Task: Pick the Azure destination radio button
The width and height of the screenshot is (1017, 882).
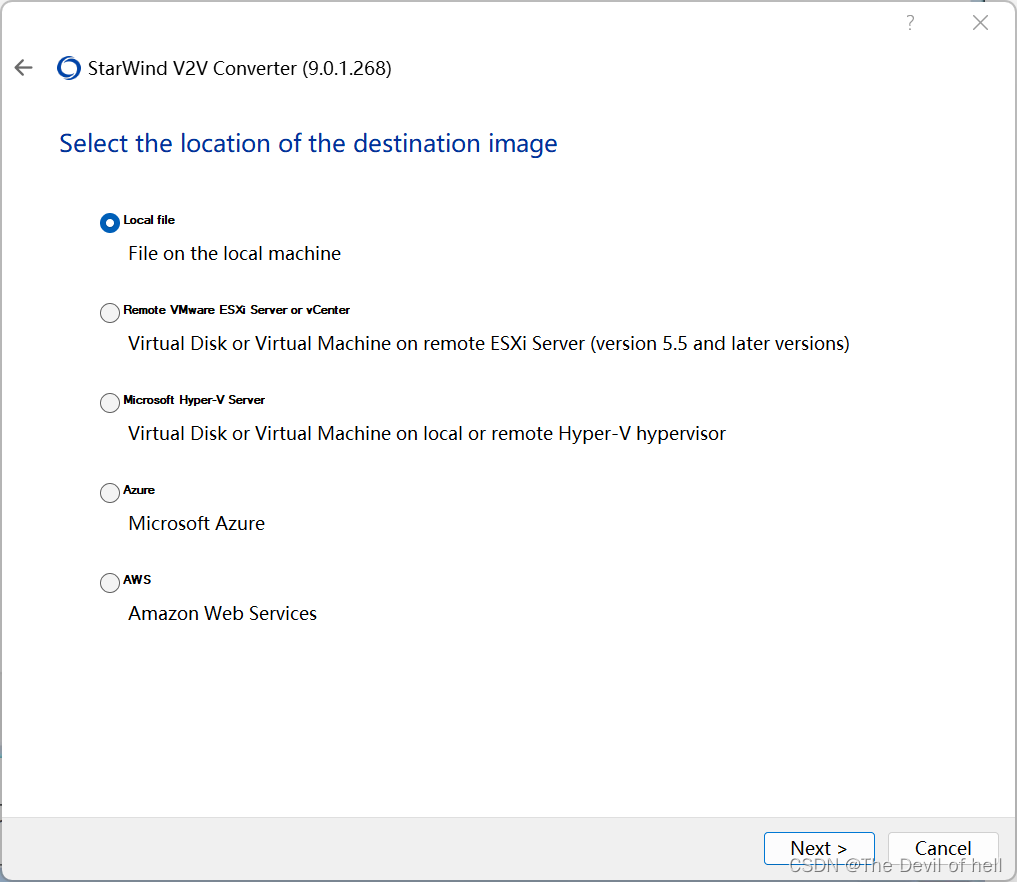Action: point(110,493)
